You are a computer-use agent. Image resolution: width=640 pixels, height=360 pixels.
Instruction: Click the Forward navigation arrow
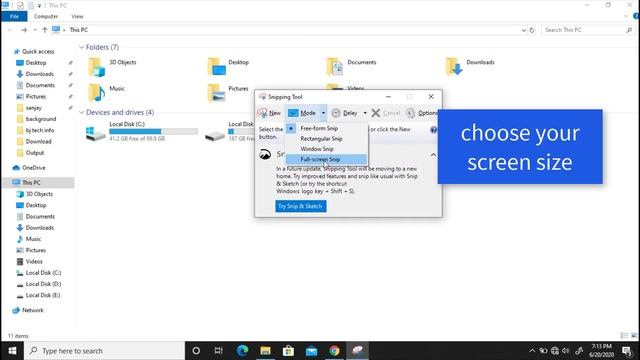click(x=24, y=30)
